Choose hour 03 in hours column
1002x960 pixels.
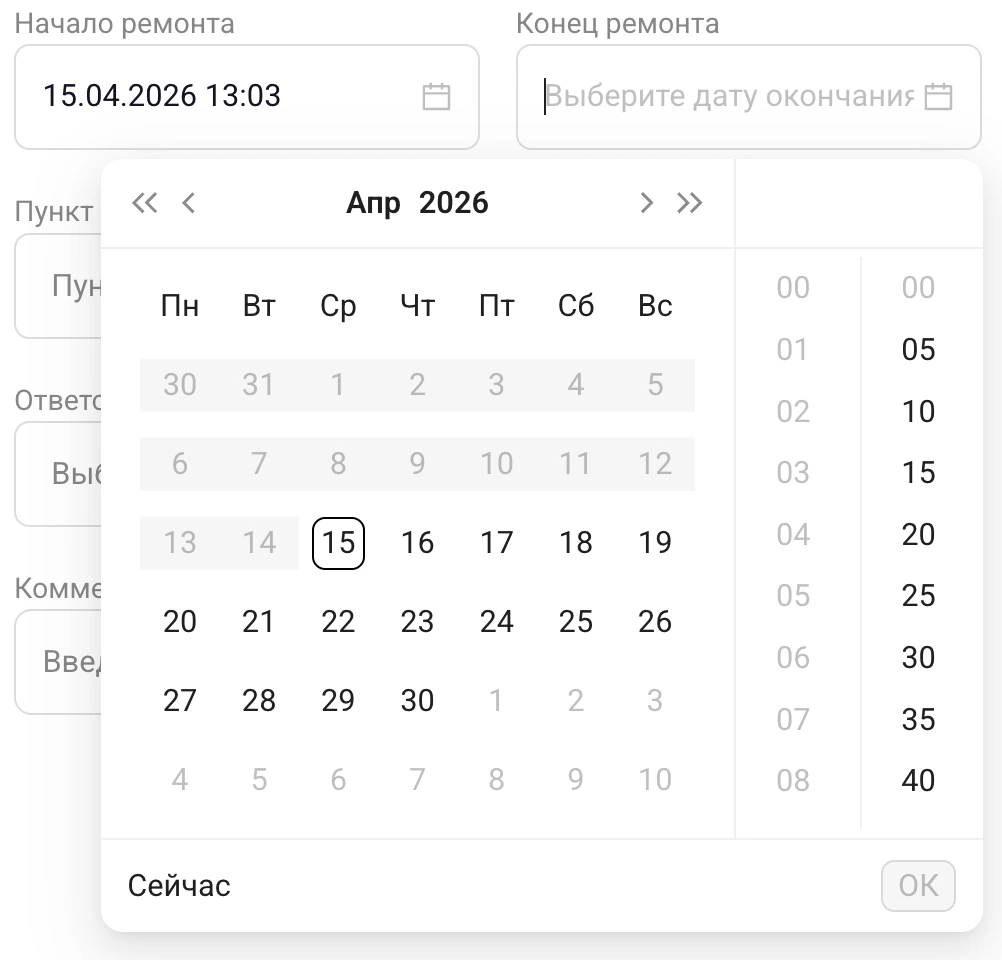(791, 473)
